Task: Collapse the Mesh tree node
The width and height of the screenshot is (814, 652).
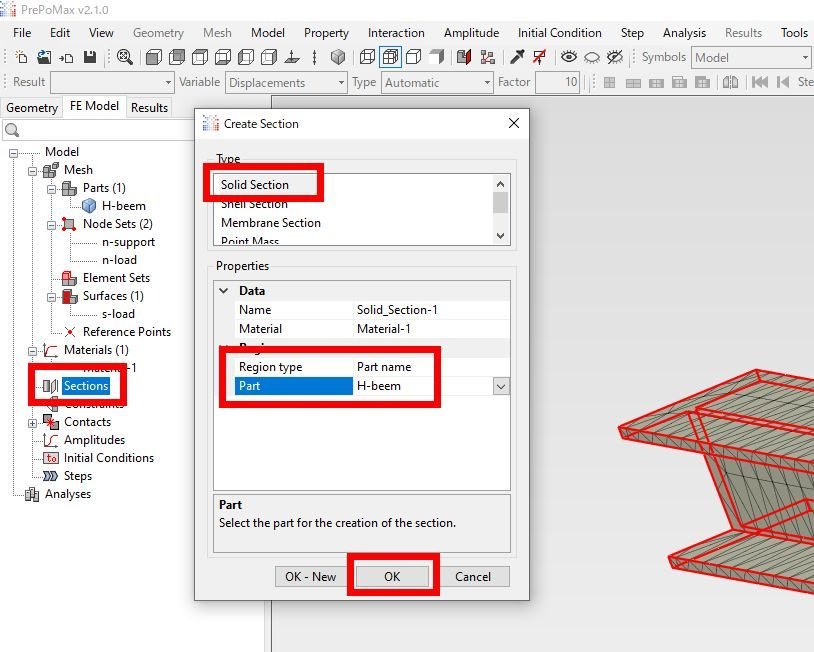Action: click(32, 171)
